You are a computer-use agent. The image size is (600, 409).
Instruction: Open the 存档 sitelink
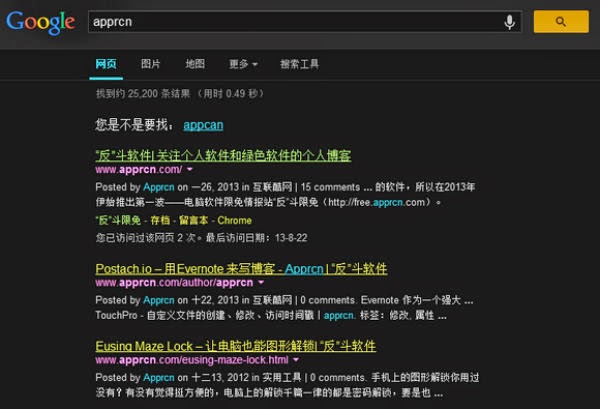point(160,220)
